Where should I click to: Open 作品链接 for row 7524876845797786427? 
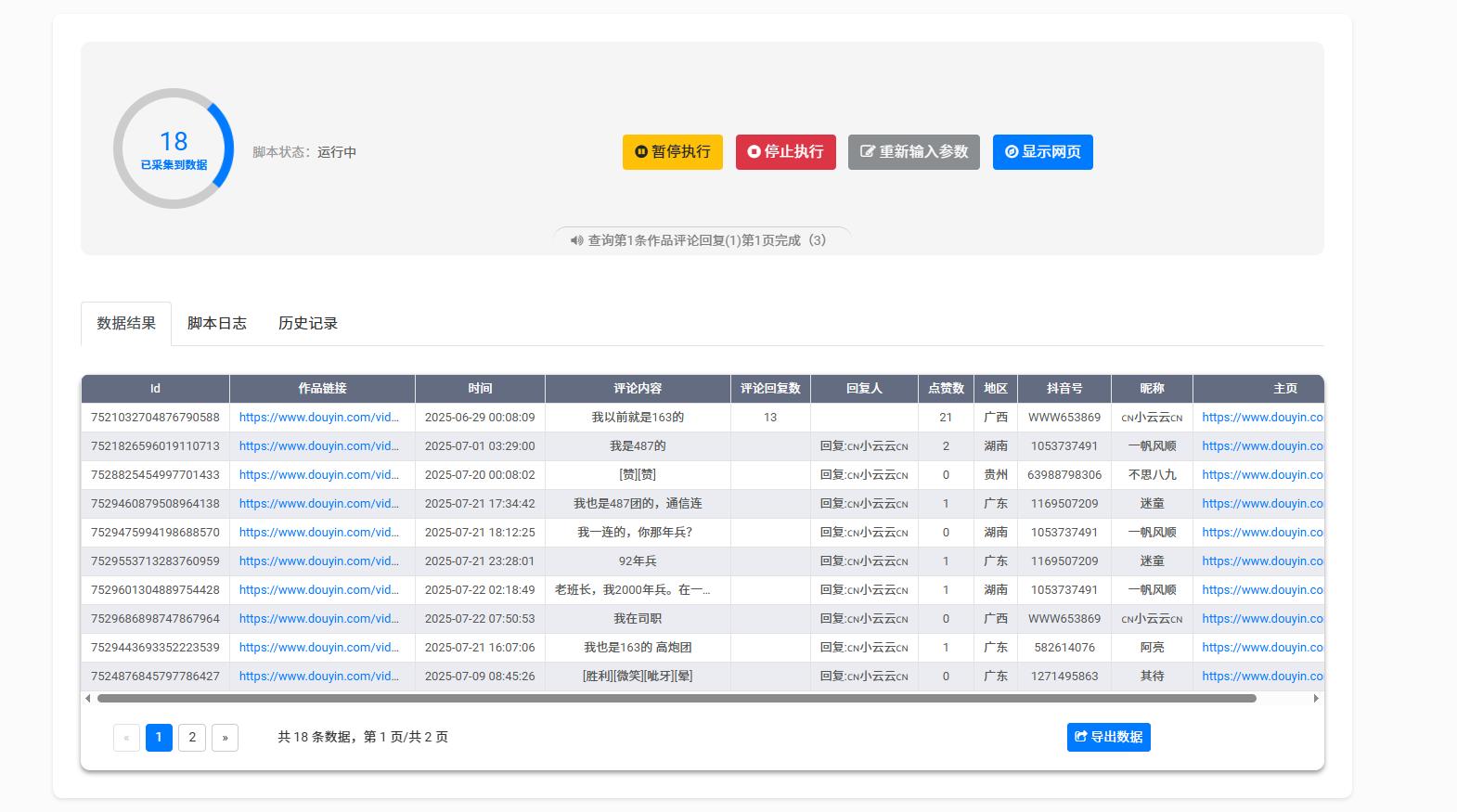point(318,677)
